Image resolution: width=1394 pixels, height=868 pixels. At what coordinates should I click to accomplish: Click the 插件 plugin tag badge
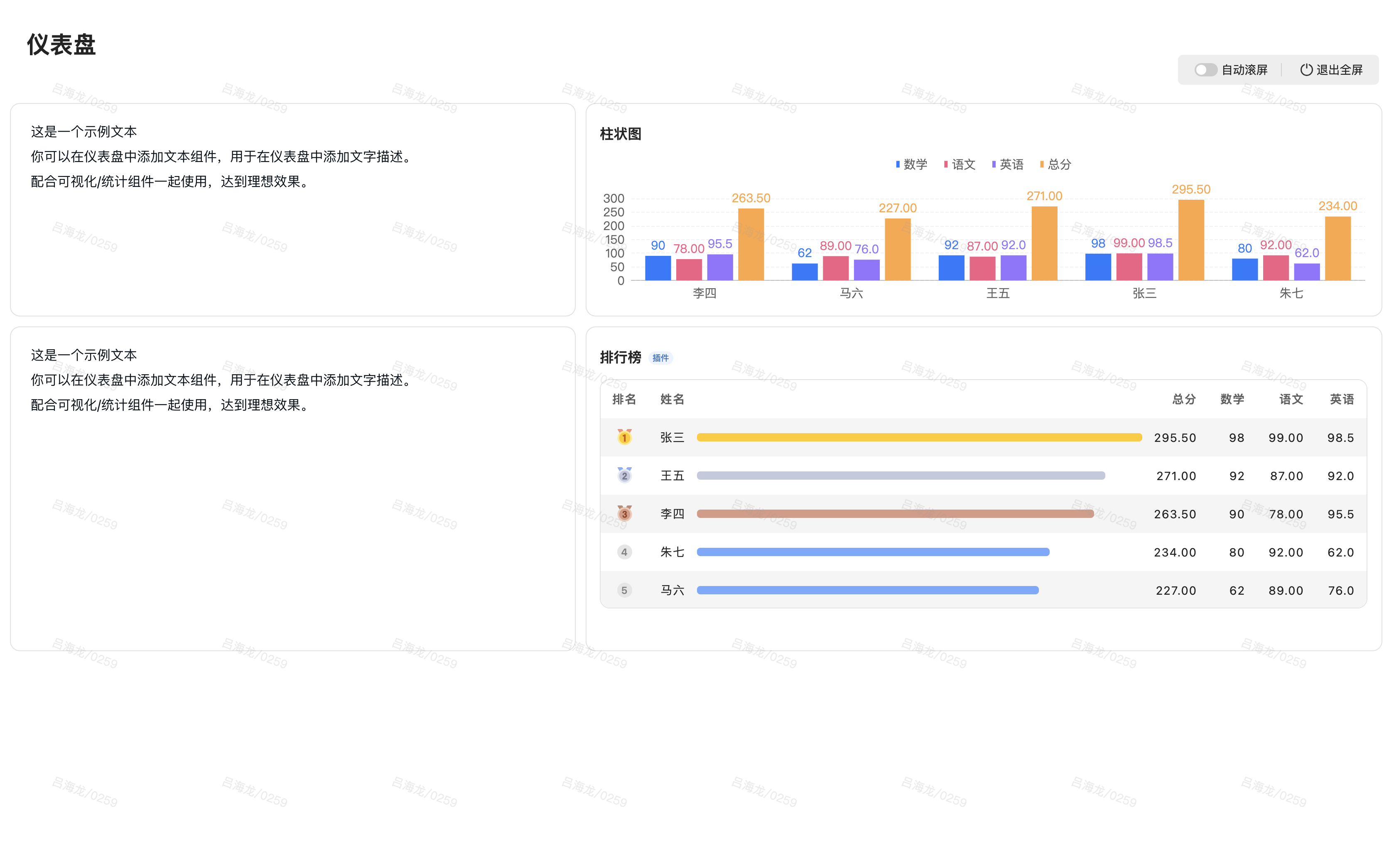click(x=660, y=358)
